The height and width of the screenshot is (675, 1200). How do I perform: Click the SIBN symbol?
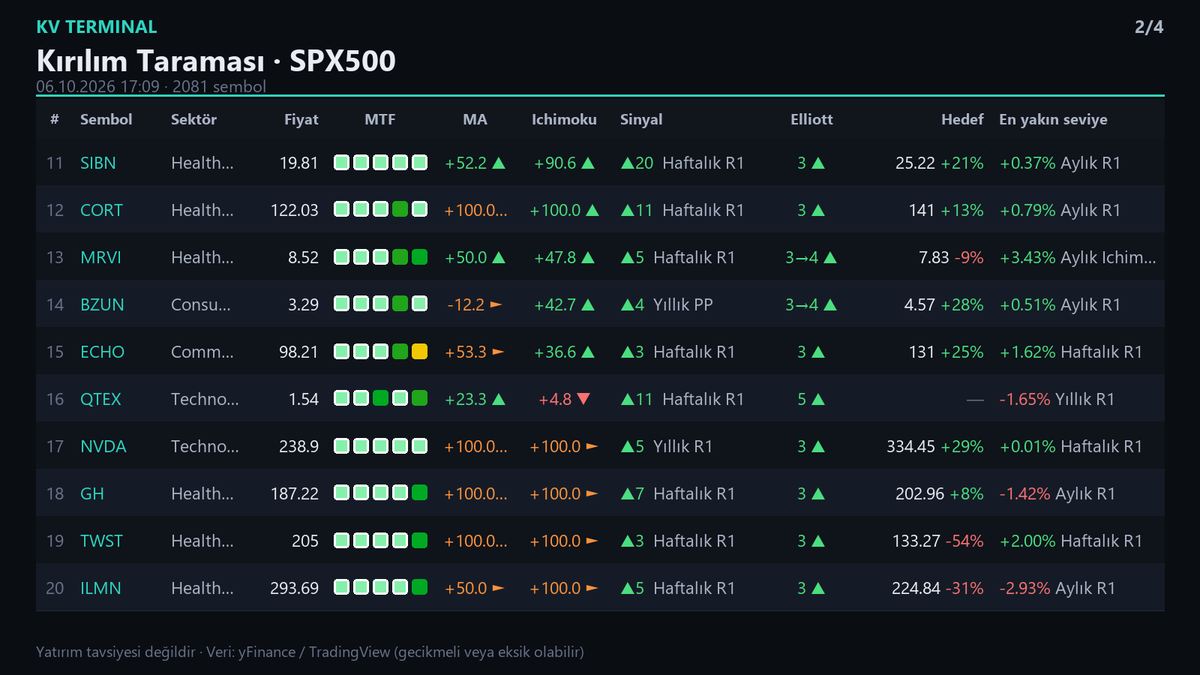pyautogui.click(x=98, y=163)
